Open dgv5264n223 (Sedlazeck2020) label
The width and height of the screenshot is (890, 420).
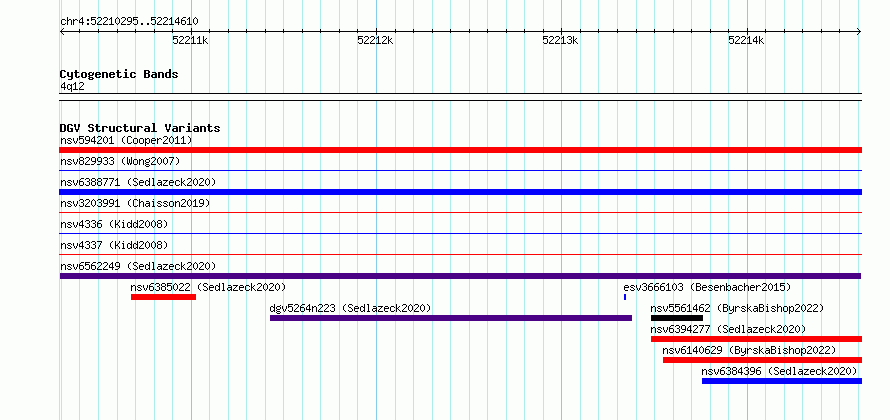tap(350, 308)
